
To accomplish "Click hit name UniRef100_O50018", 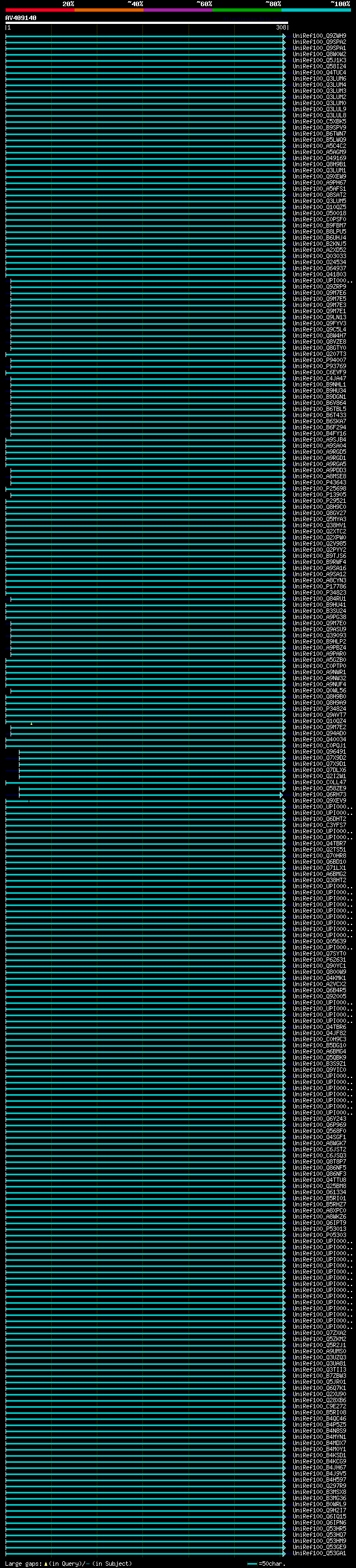I will [319, 213].
